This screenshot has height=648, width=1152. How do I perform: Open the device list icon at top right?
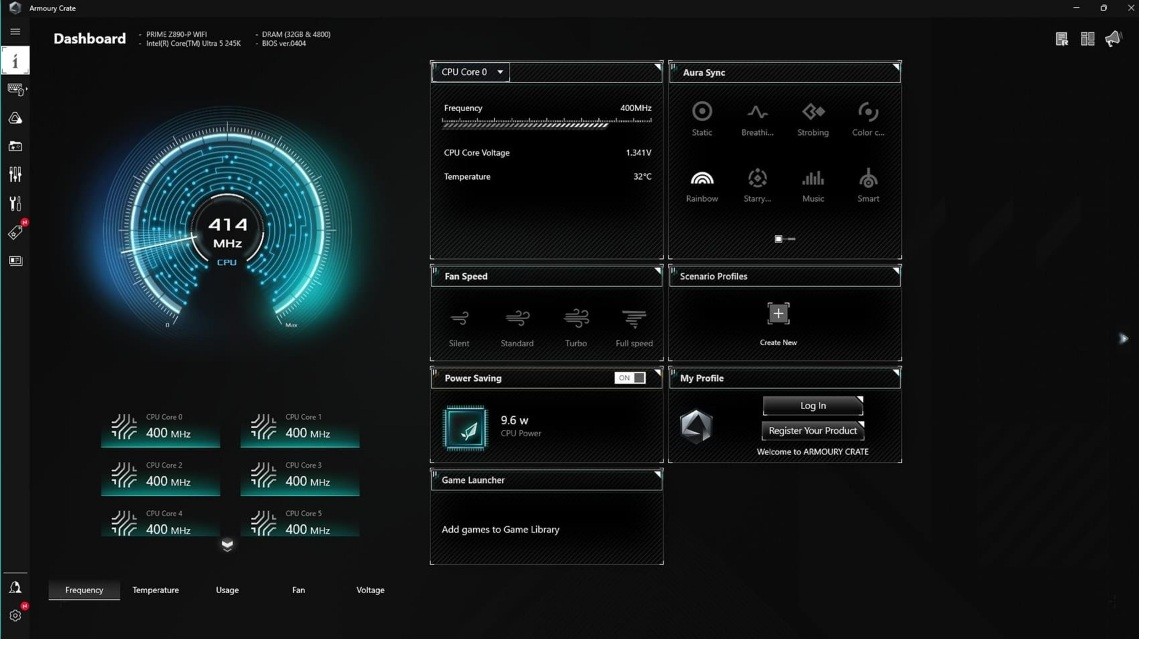(1062, 39)
